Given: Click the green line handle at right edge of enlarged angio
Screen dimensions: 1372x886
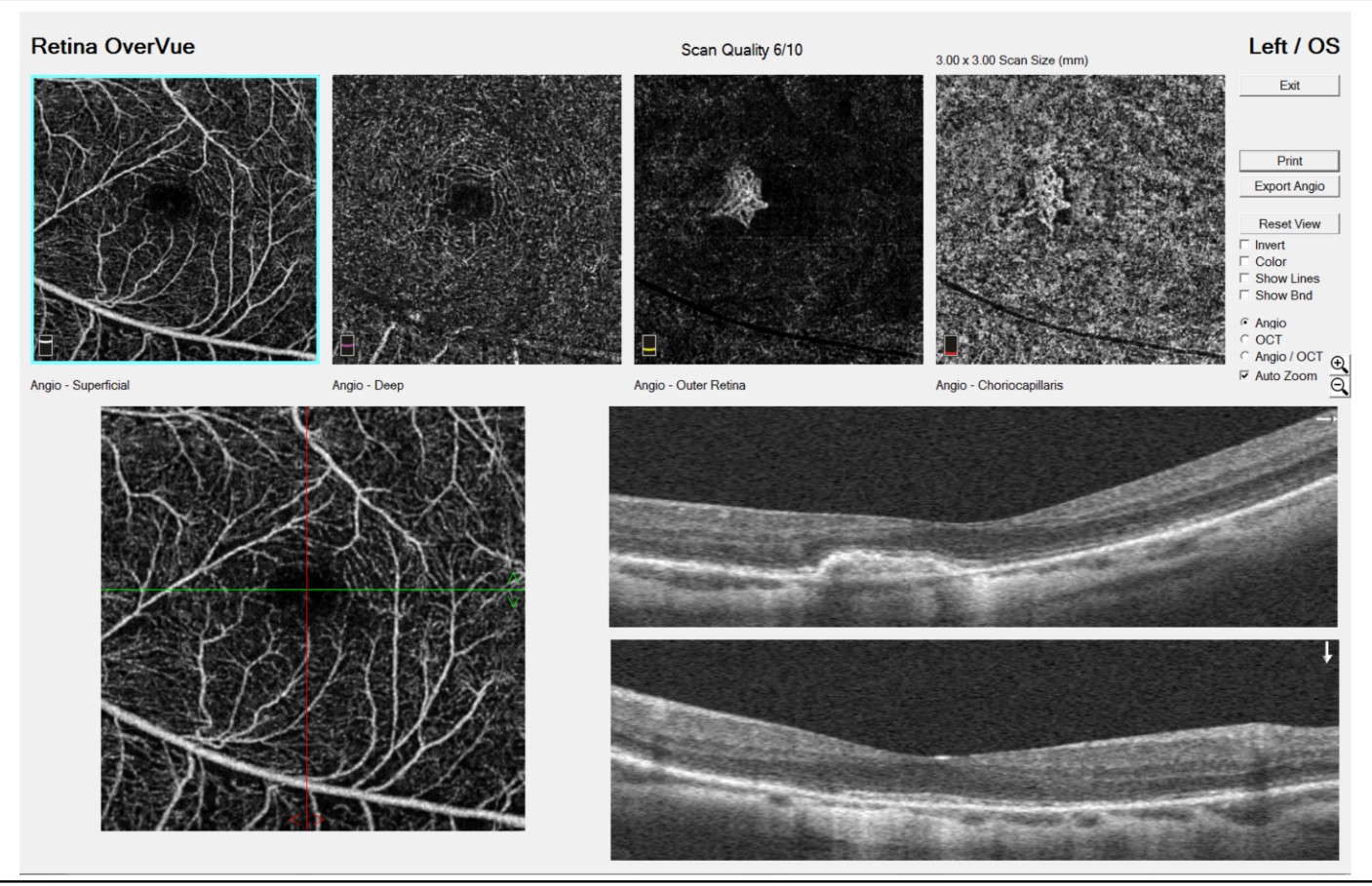Looking at the screenshot, I should pyautogui.click(x=515, y=590).
